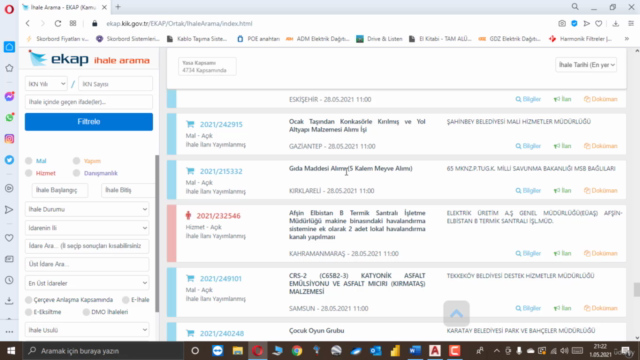Select the Danışmanlık radio option
Screen dimensions: 640x360
[x=76, y=173]
